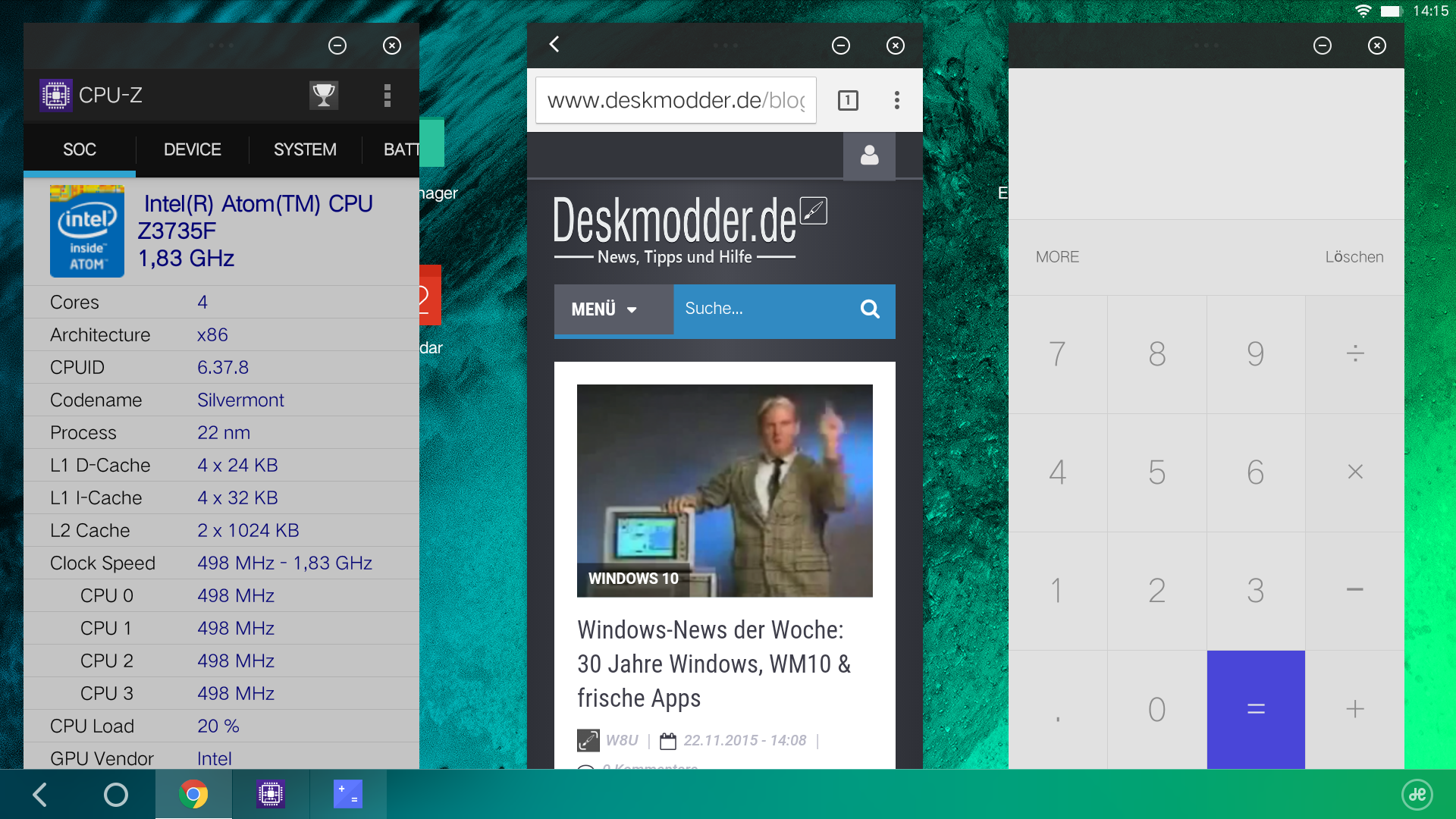This screenshot has width=1456, height=819.
Task: Click the deskmodder.de address bar
Action: [x=676, y=100]
